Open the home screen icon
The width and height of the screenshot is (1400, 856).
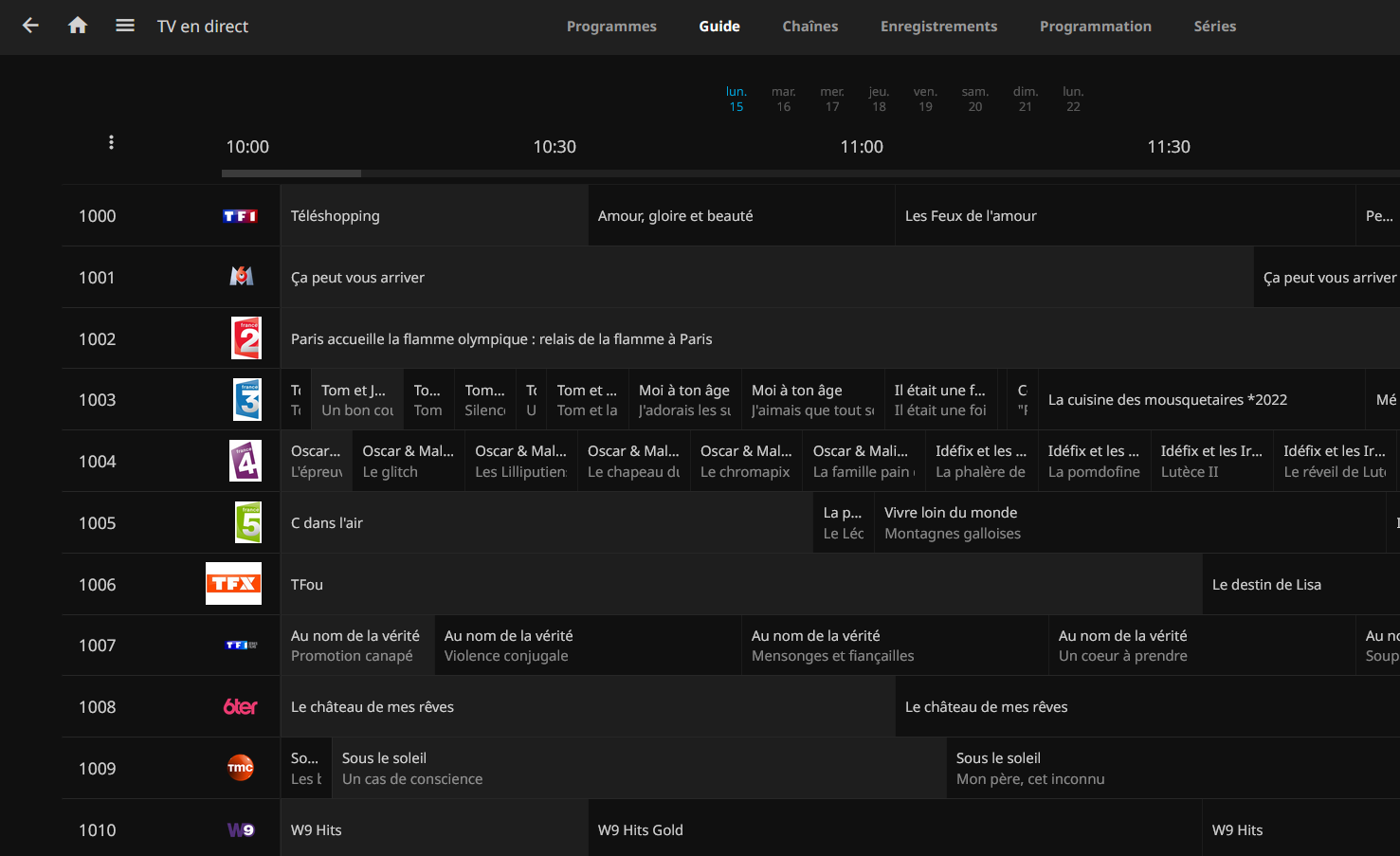(x=78, y=26)
